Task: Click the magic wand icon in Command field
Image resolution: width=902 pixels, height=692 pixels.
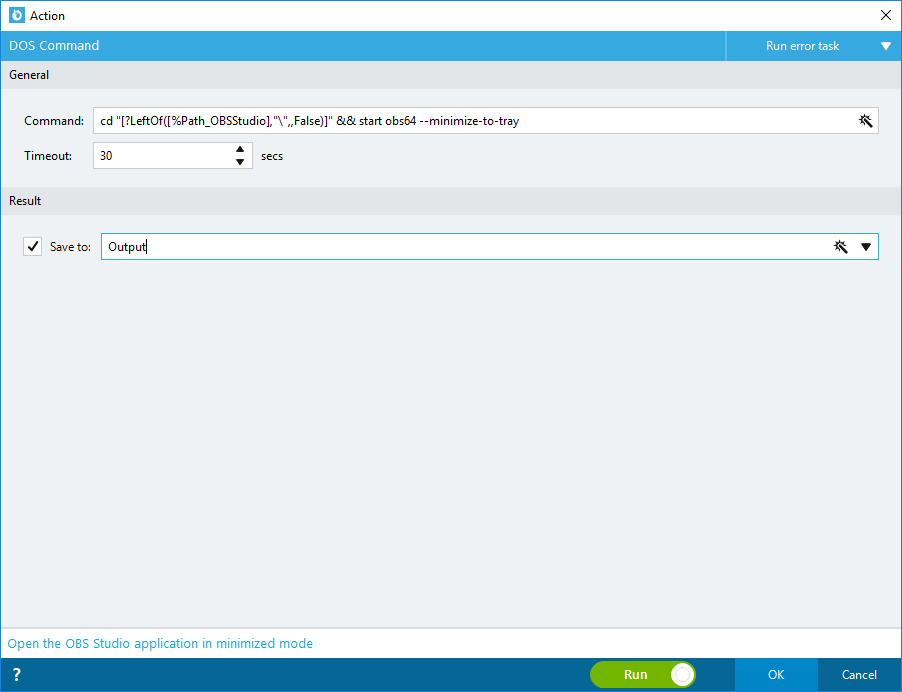Action: [x=865, y=121]
